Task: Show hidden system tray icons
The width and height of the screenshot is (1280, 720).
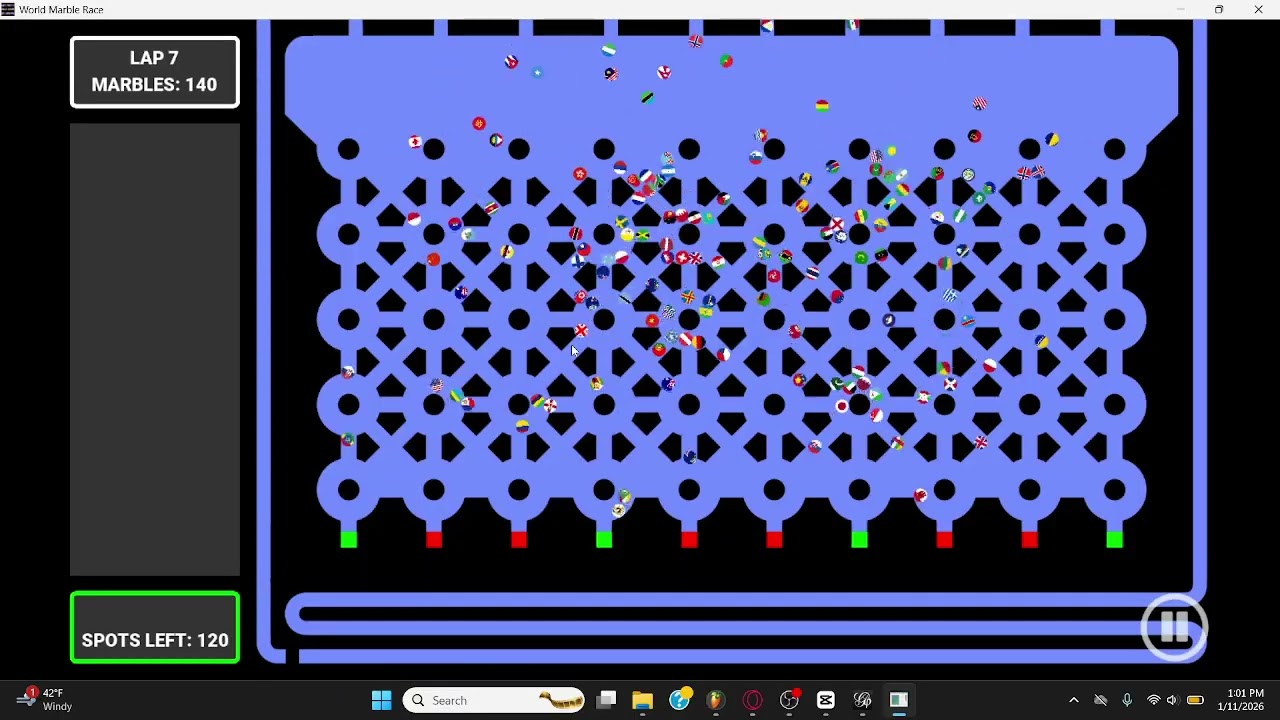Action: coord(1074,700)
